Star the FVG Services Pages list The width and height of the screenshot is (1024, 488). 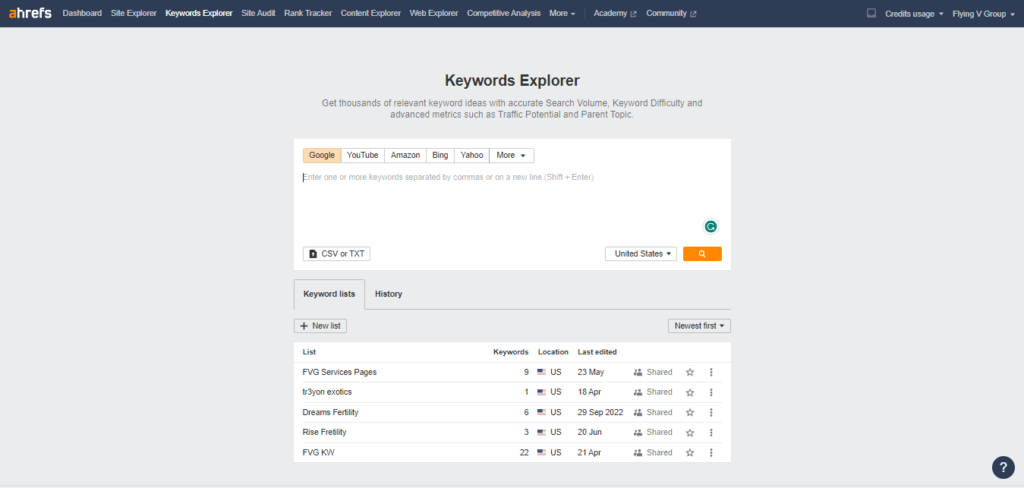pyautogui.click(x=690, y=372)
